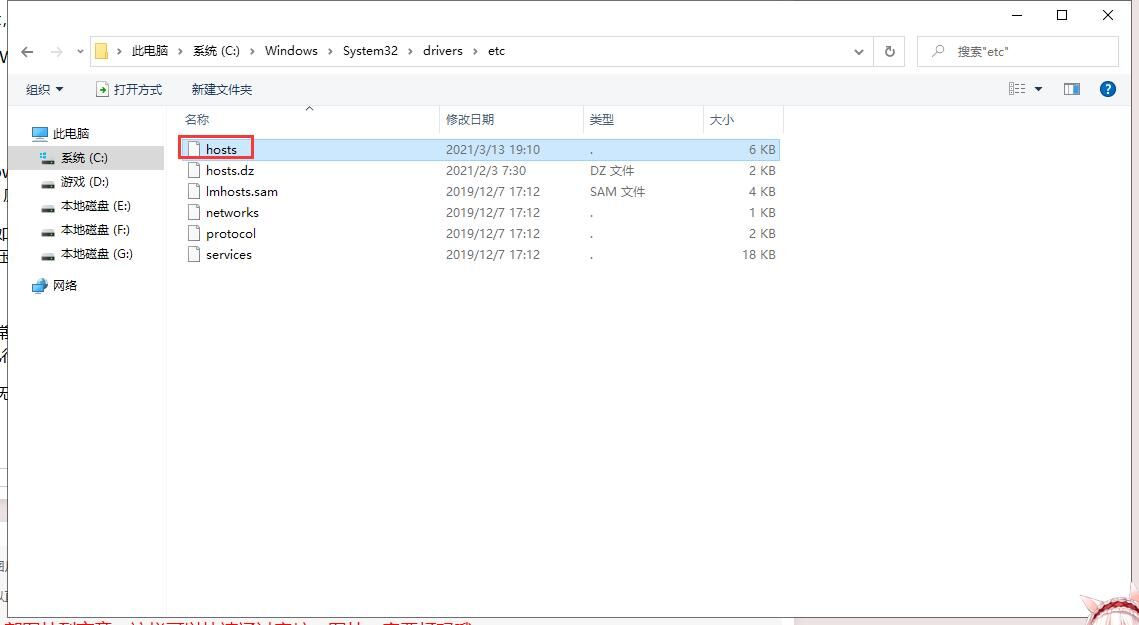Select 游戏 (D:) drive in sidebar
The width and height of the screenshot is (1139, 625).
click(84, 182)
